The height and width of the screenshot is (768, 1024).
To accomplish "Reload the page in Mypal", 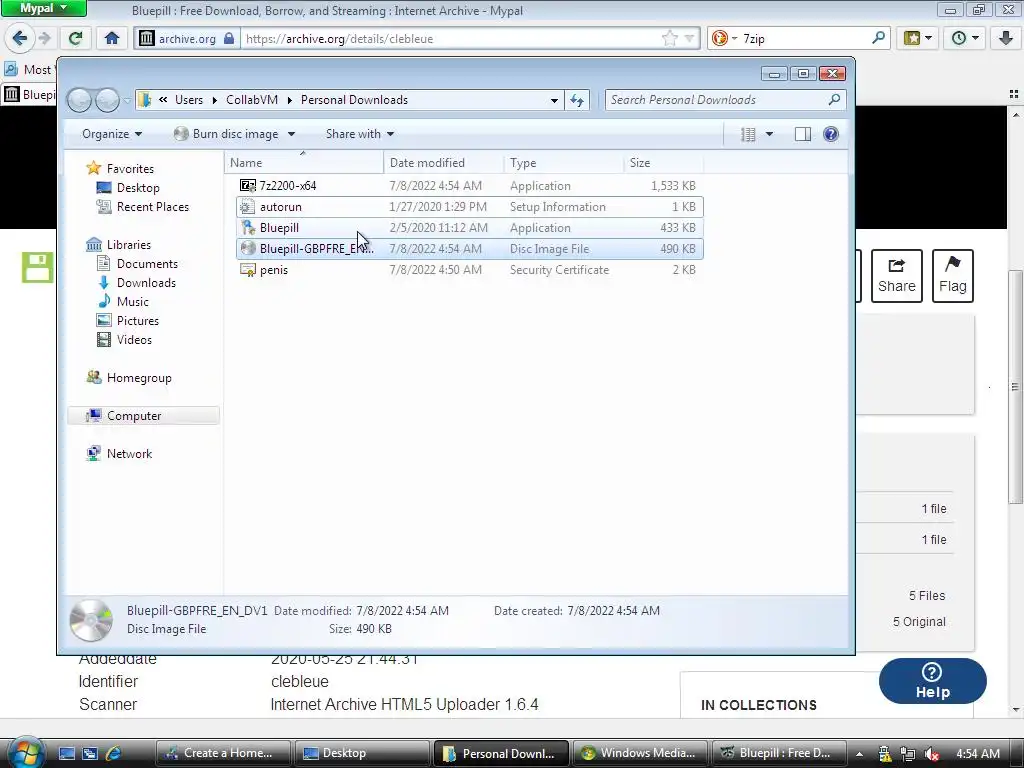I will 75,39.
